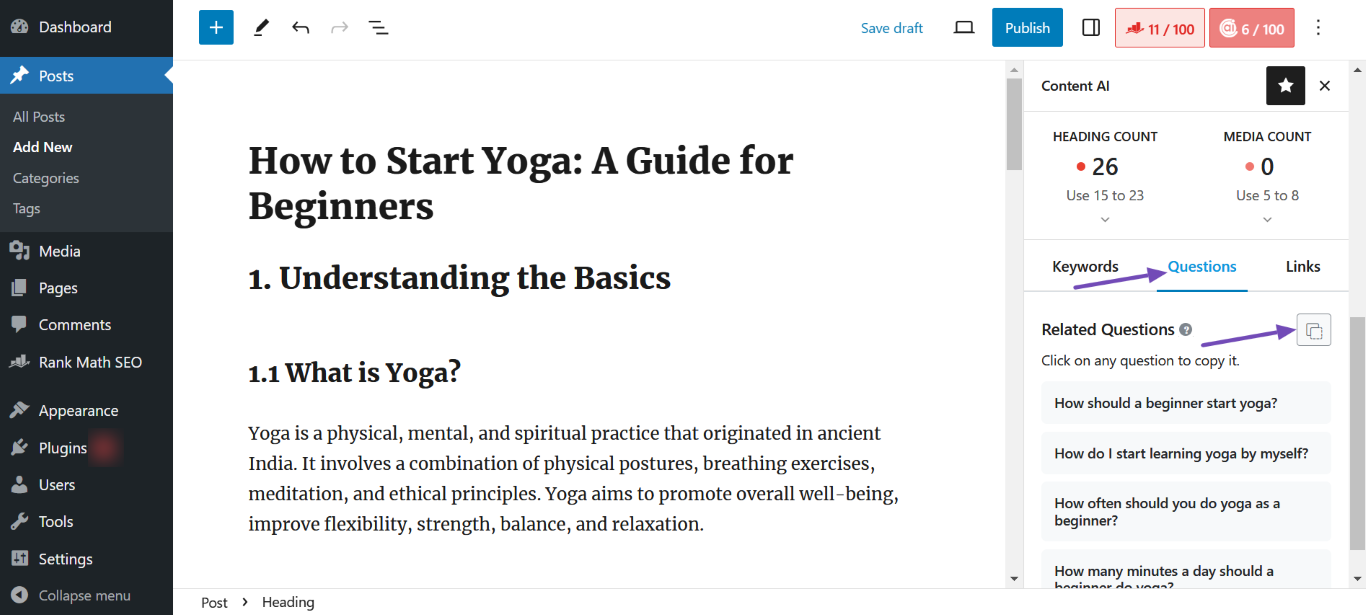Switch to the Keywords tab
The width and height of the screenshot is (1366, 615).
[1085, 266]
